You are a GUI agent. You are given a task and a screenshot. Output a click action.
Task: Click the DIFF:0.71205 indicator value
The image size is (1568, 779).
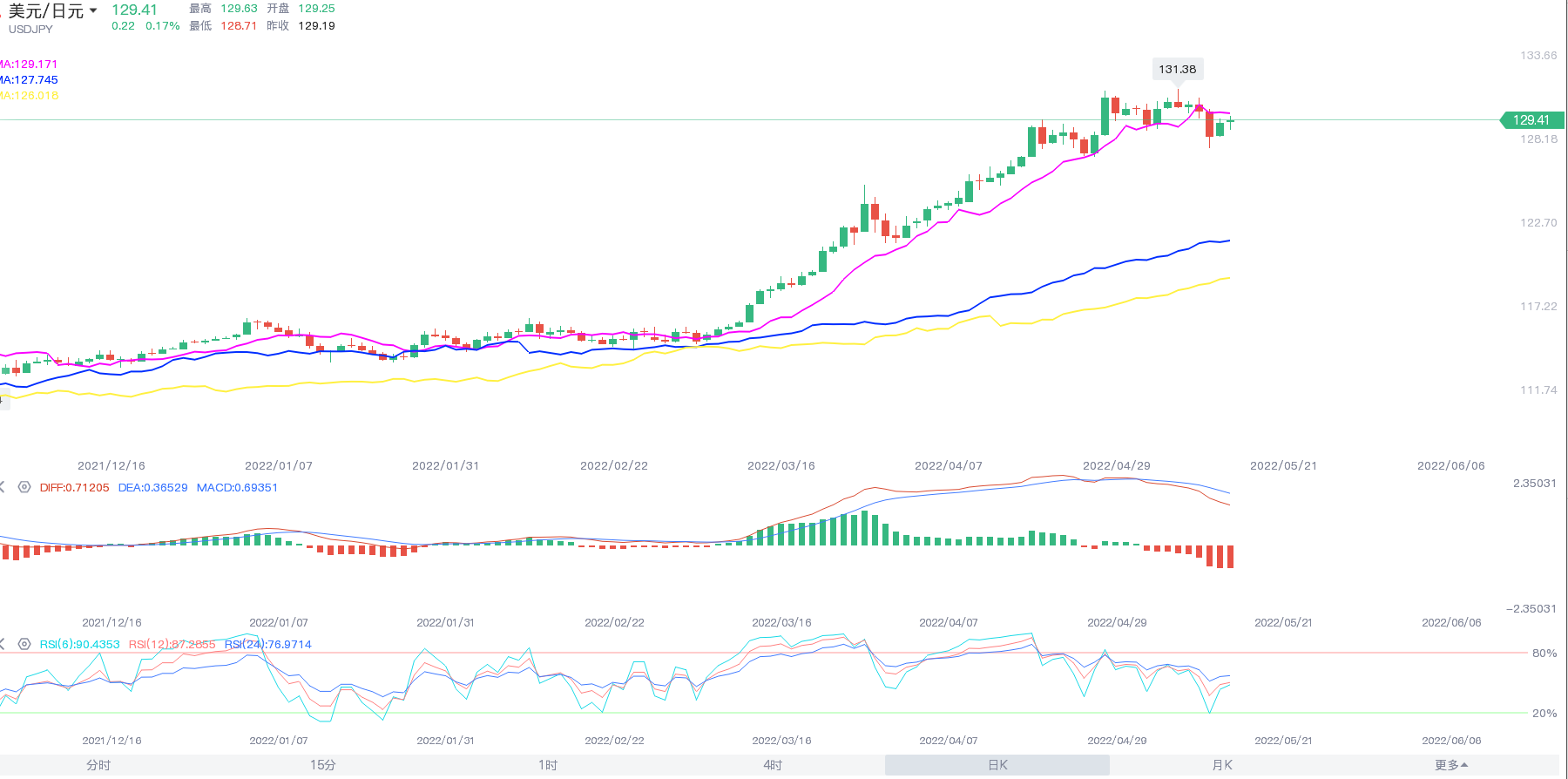point(75,487)
